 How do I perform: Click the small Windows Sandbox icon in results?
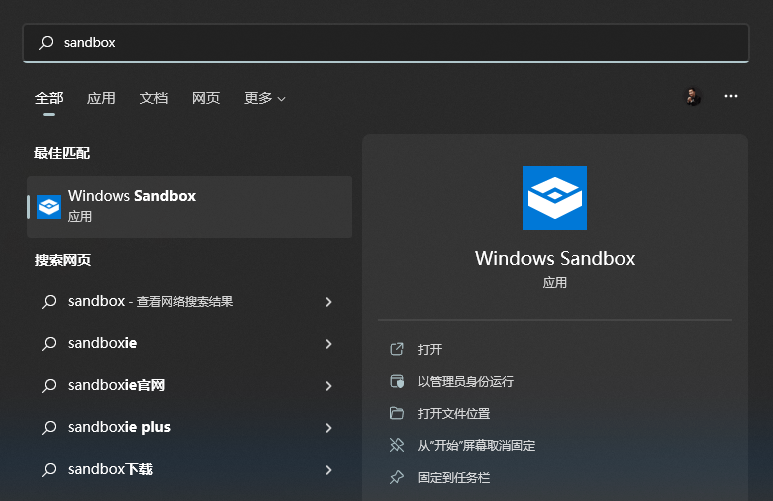click(x=49, y=207)
